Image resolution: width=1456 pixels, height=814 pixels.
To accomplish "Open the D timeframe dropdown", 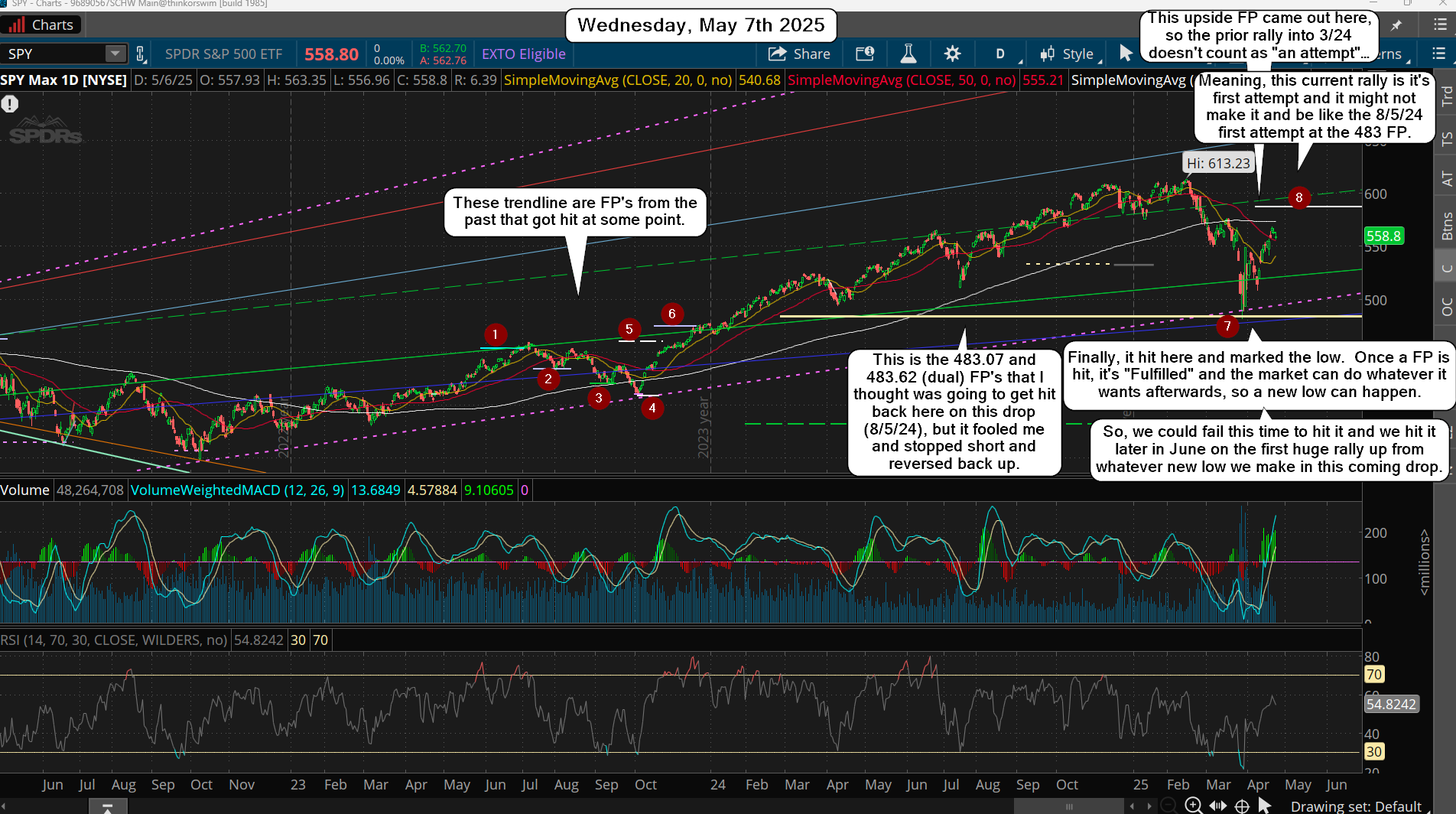I will [1004, 54].
